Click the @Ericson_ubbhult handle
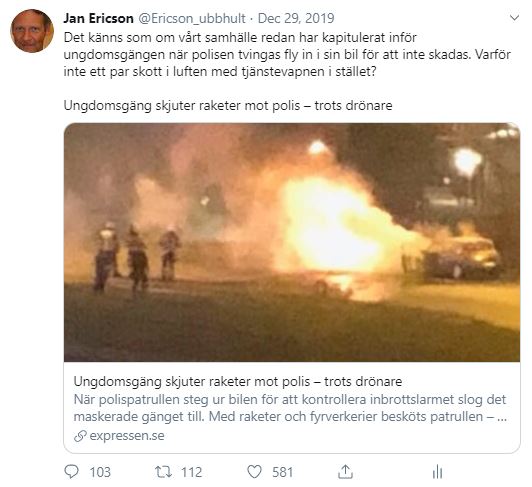This screenshot has height=487, width=532. (x=192, y=18)
